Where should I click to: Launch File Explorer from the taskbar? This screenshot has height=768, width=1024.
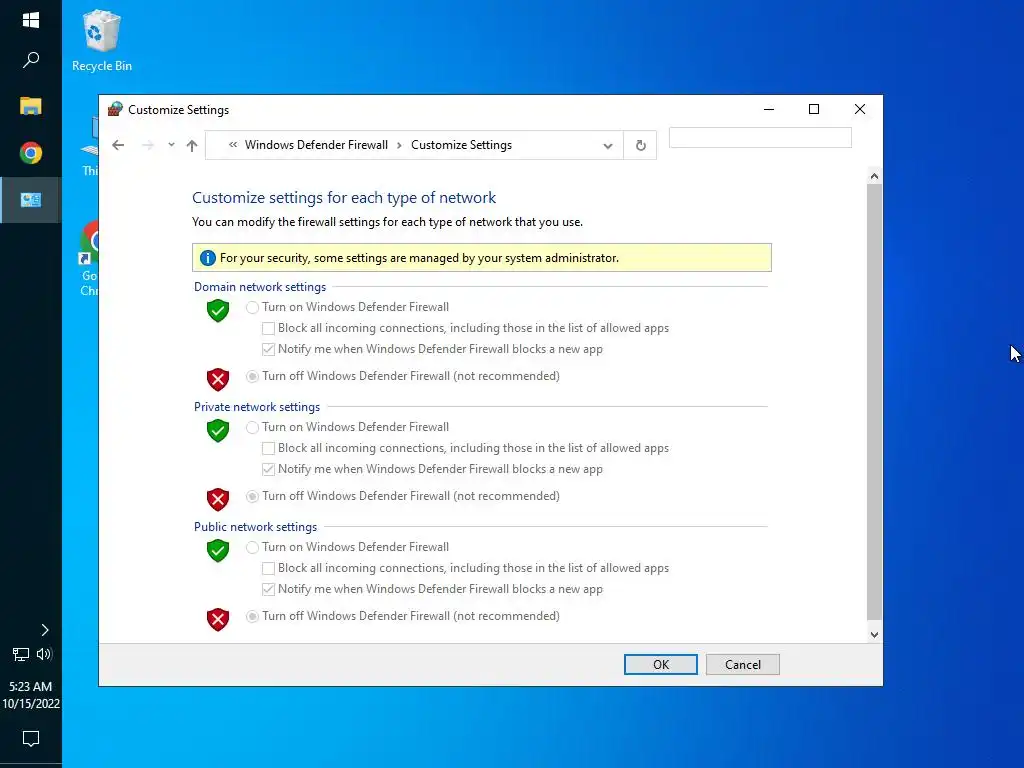[31, 106]
